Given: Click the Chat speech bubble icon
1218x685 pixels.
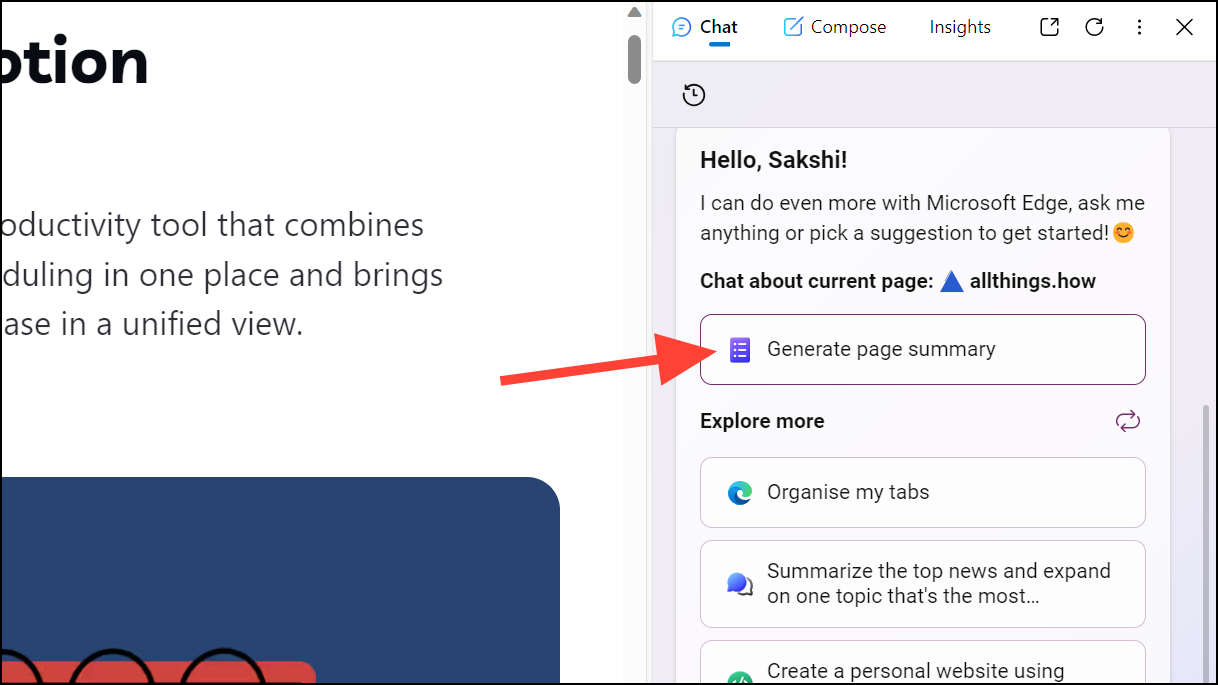Looking at the screenshot, I should (681, 27).
